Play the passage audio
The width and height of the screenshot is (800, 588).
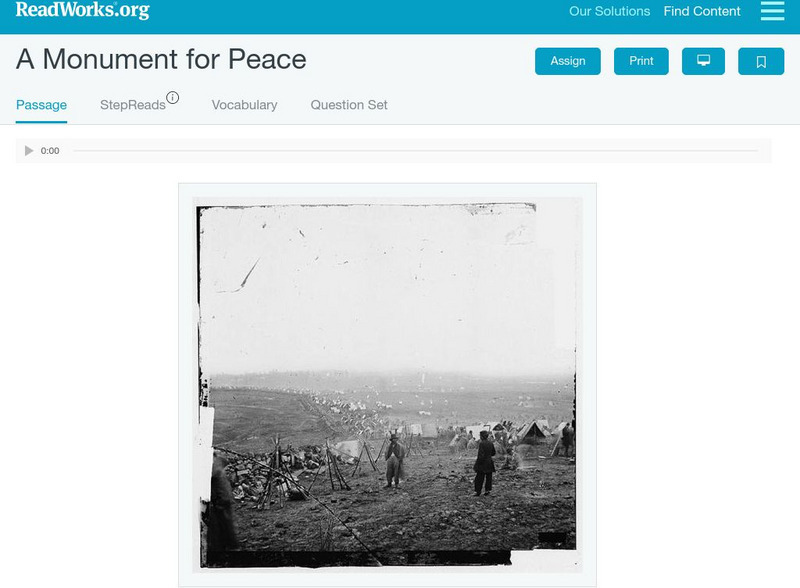point(29,151)
